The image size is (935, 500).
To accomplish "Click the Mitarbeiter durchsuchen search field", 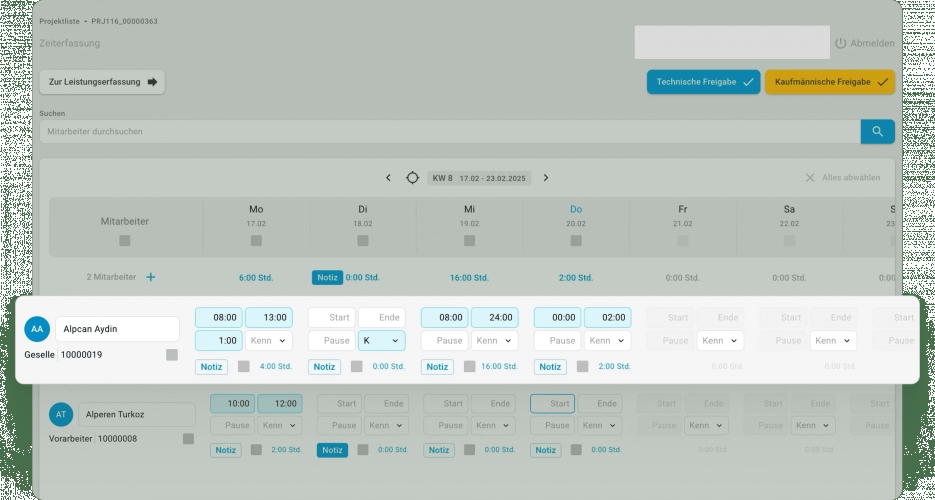I will (x=450, y=131).
